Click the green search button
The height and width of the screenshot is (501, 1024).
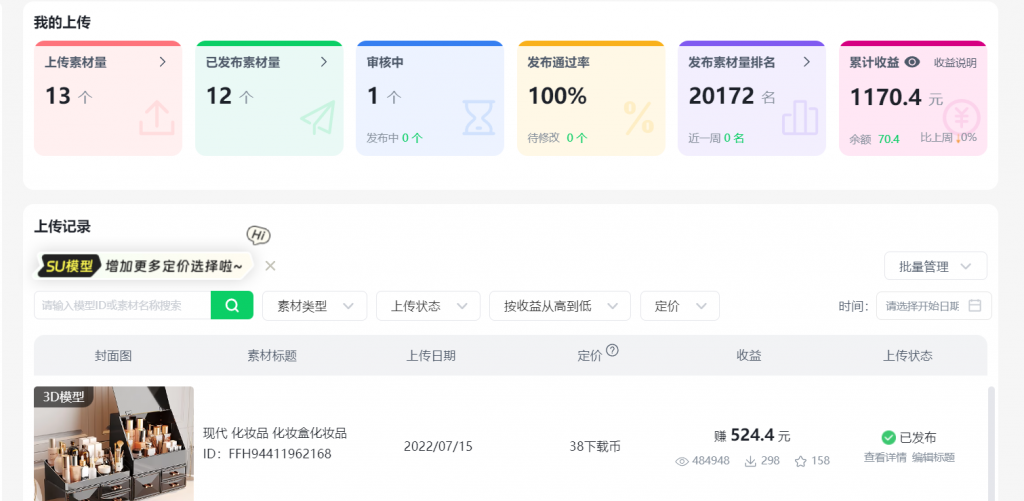tap(232, 305)
